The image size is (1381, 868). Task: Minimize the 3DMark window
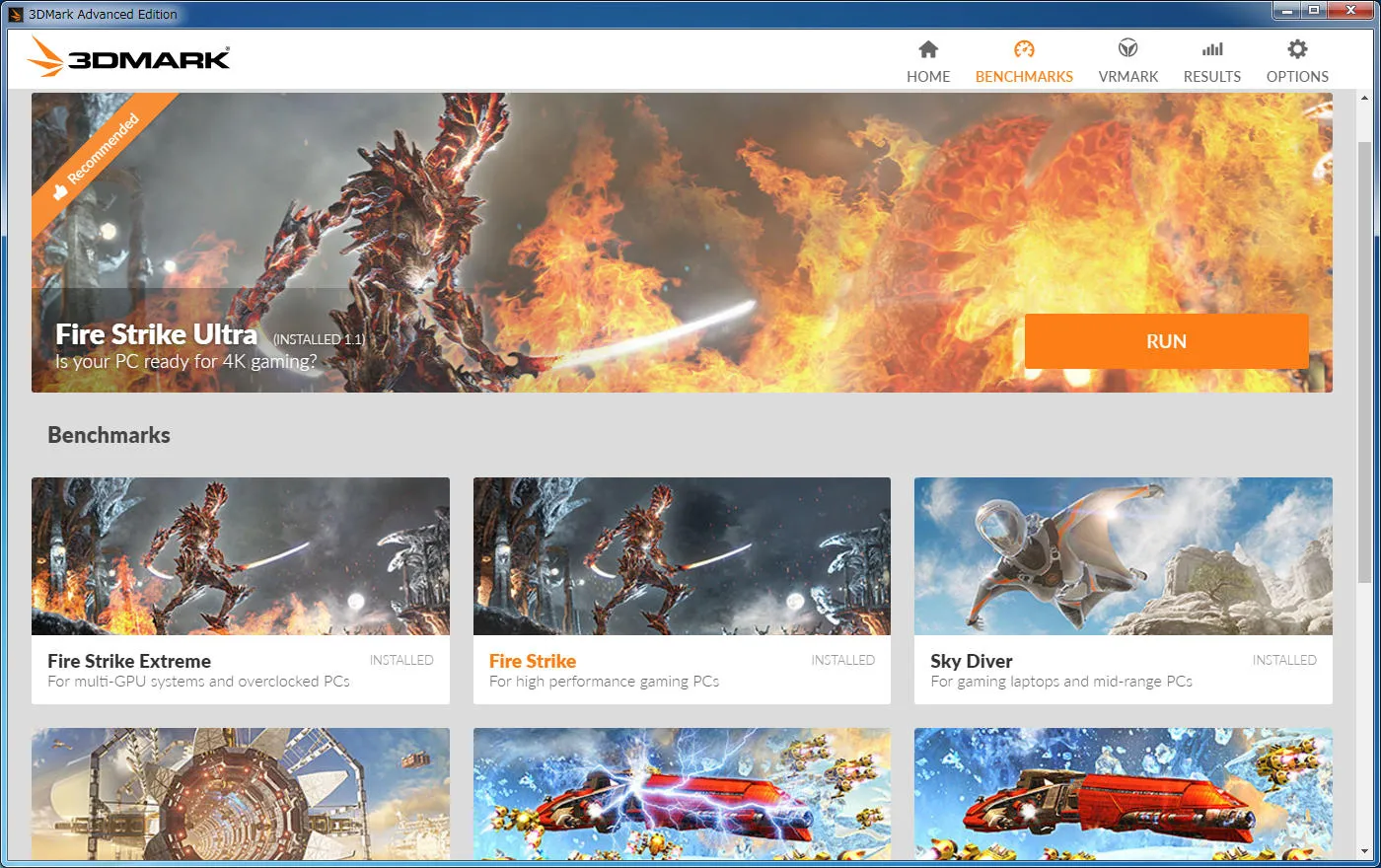[1287, 11]
